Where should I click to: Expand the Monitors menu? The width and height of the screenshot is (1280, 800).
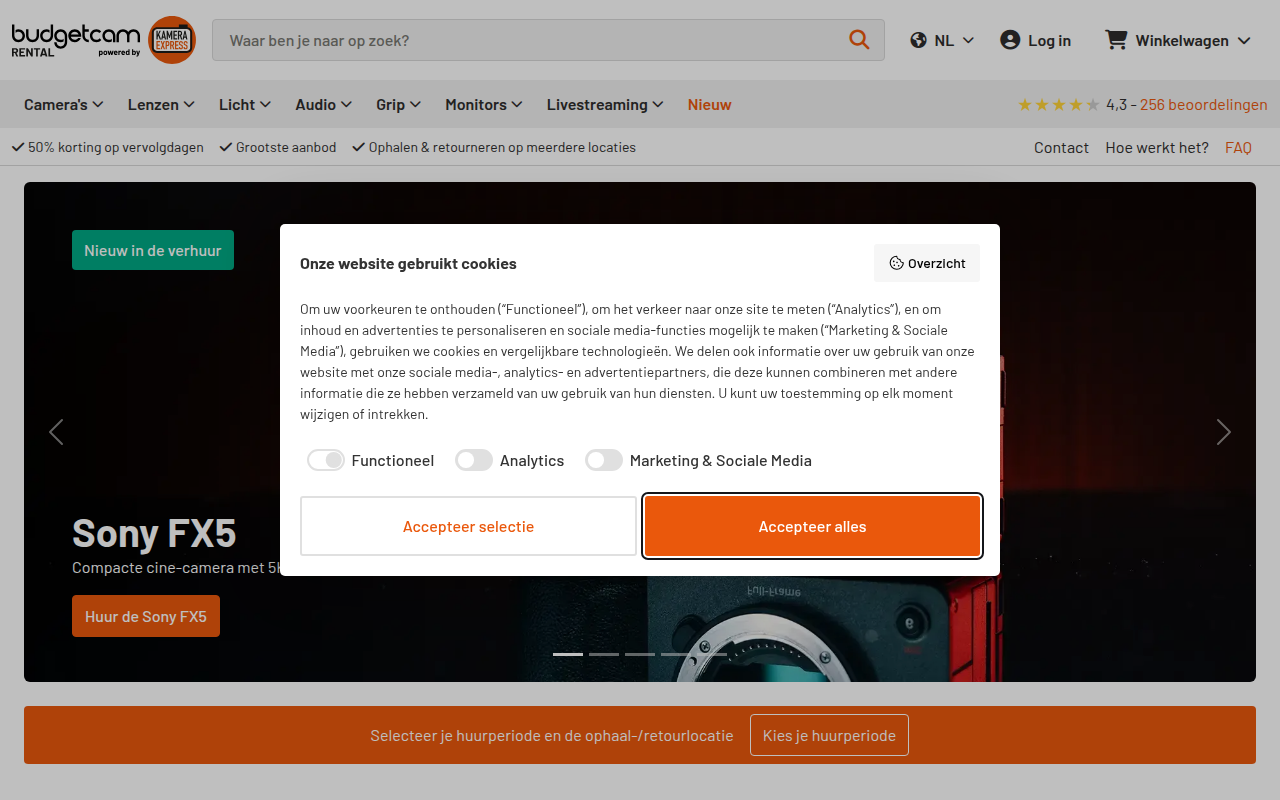pyautogui.click(x=484, y=104)
